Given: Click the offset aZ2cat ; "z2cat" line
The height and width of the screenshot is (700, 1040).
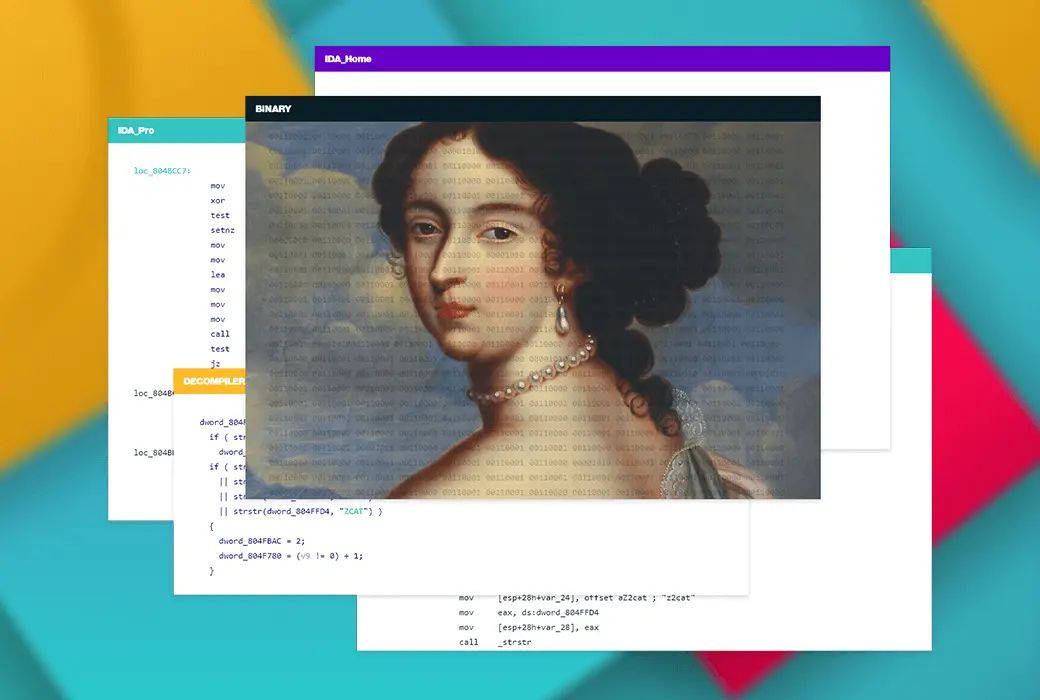Looking at the screenshot, I should pos(576,598).
